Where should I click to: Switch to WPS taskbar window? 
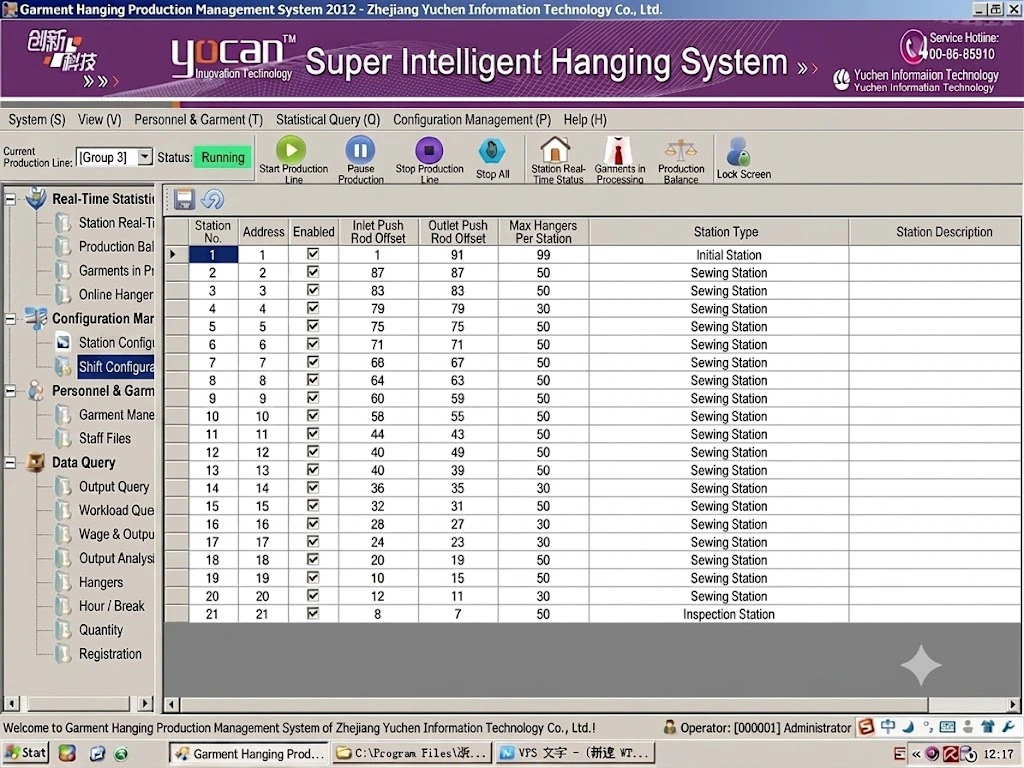click(575, 754)
